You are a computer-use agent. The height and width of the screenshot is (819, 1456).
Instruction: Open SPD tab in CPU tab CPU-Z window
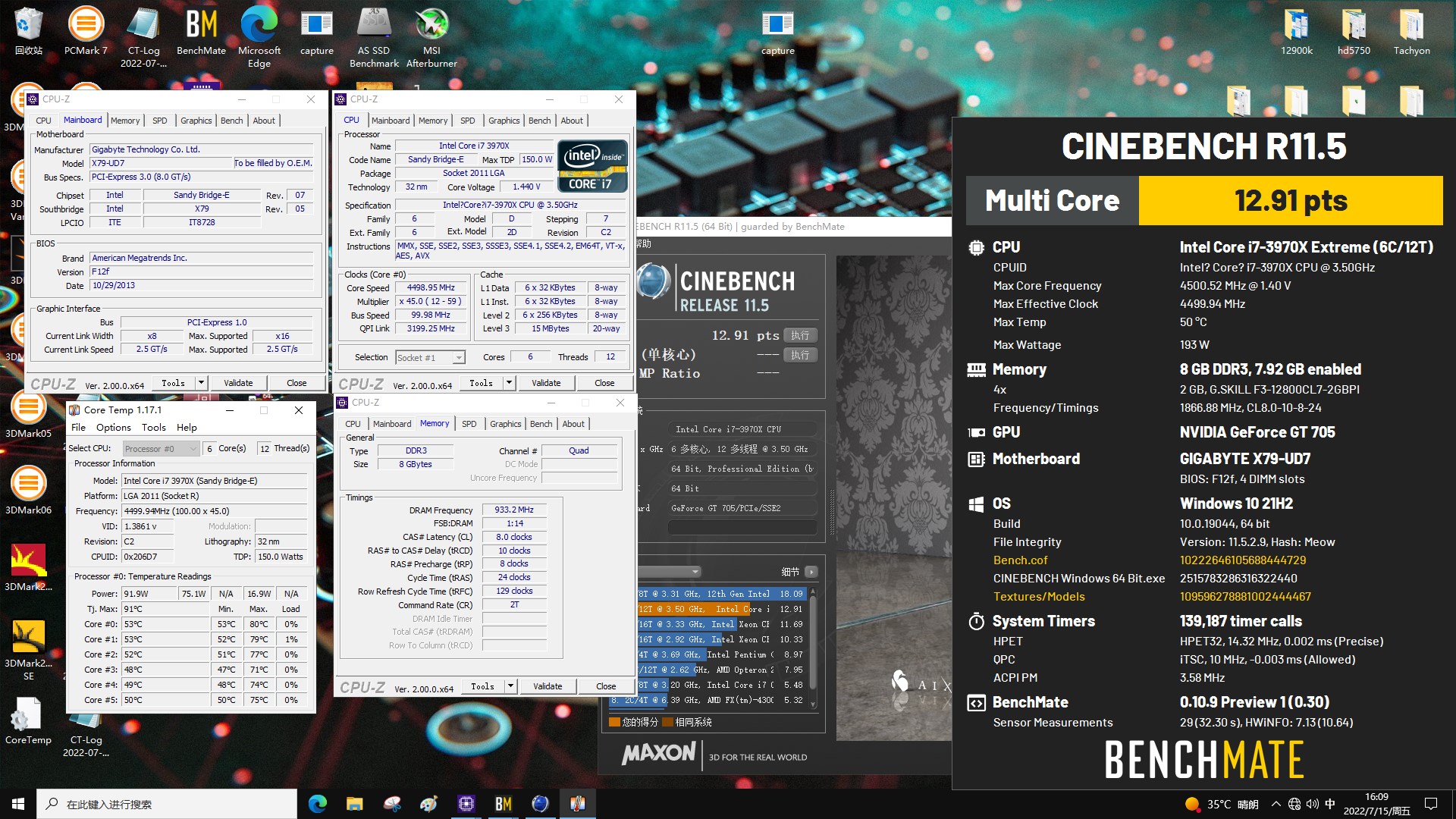468,121
